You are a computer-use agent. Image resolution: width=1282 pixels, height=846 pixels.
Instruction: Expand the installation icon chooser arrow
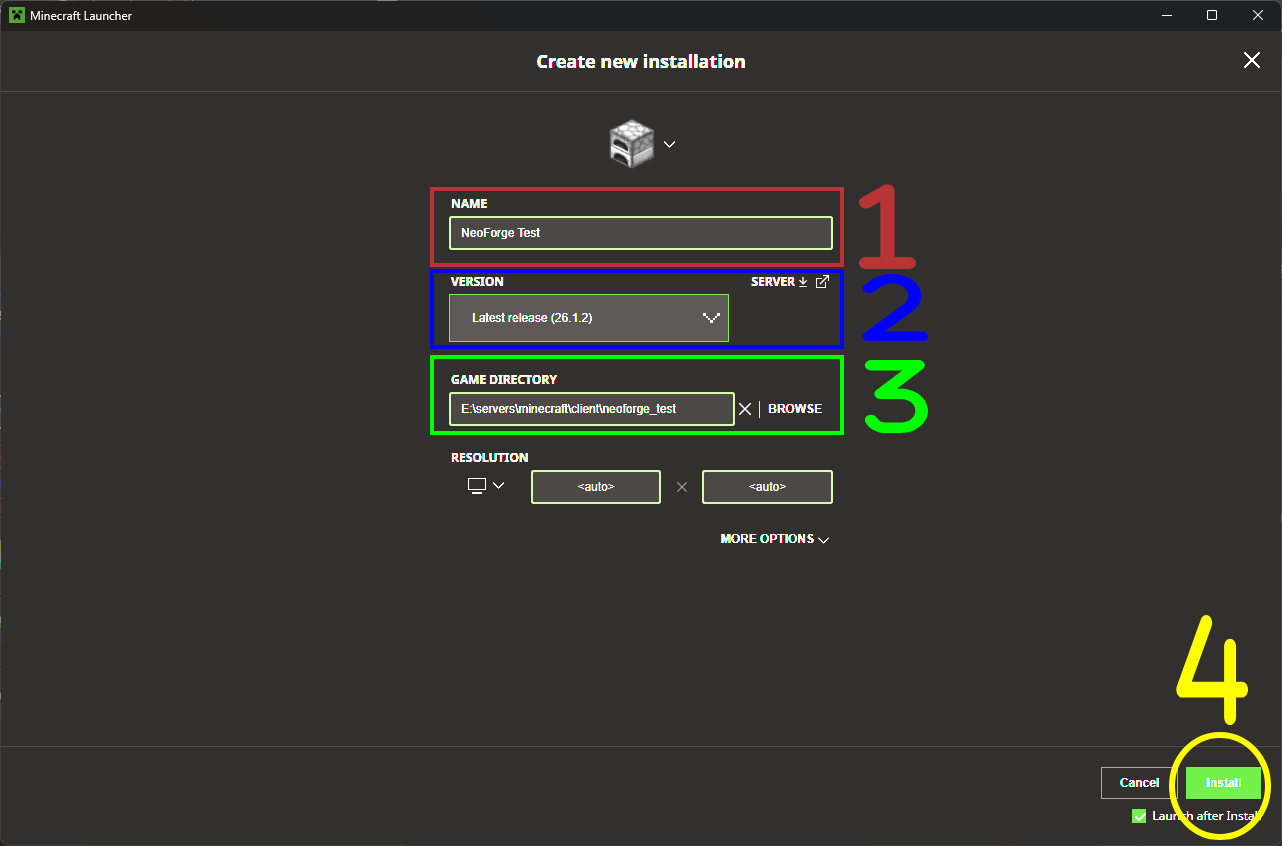[670, 144]
